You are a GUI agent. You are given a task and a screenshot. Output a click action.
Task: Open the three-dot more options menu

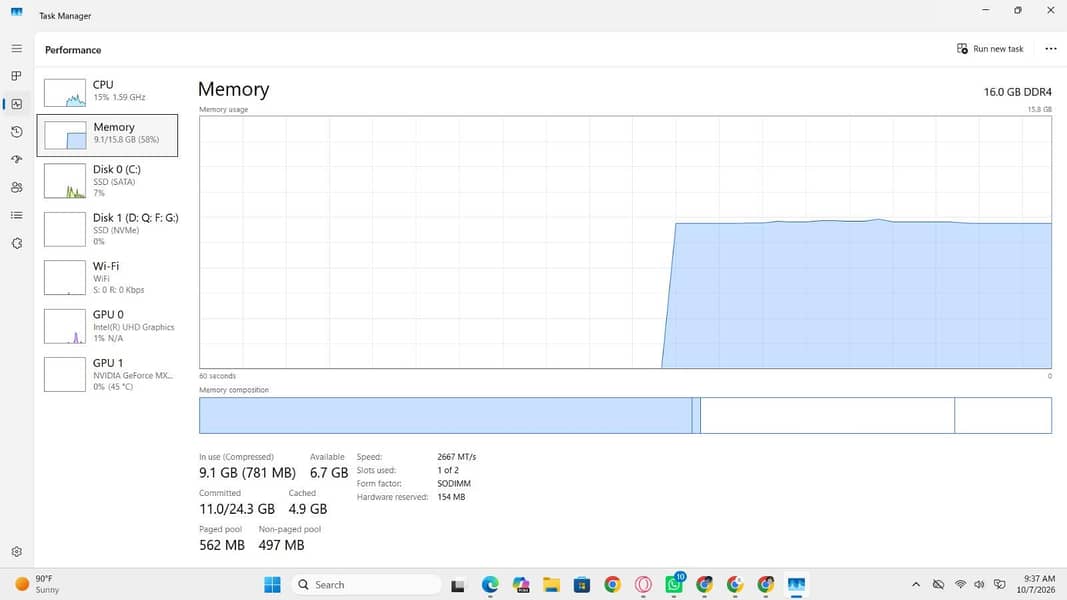pyautogui.click(x=1051, y=49)
